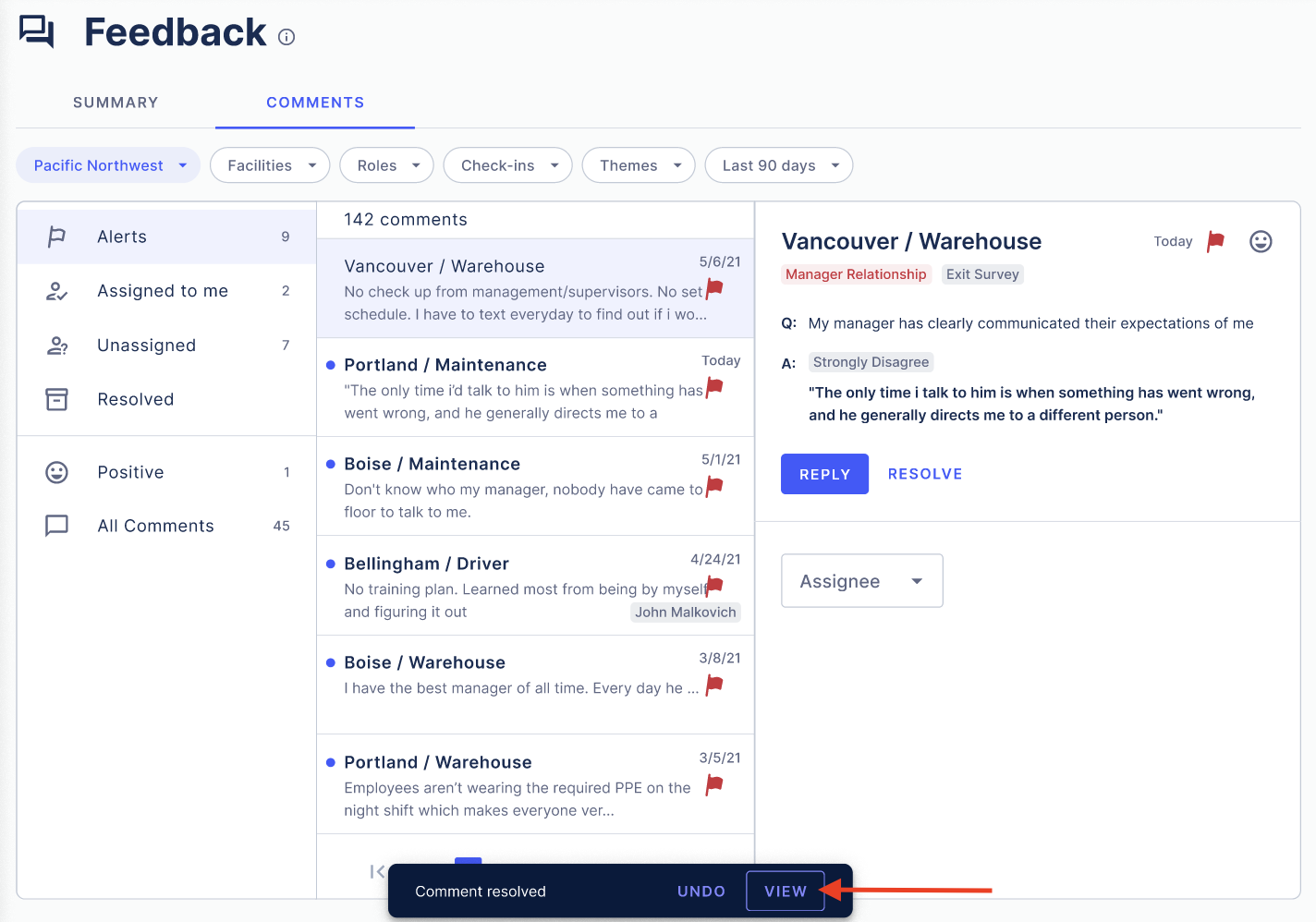Click red flag on Portland / Maintenance comment
The width and height of the screenshot is (1316, 922).
pos(714,387)
